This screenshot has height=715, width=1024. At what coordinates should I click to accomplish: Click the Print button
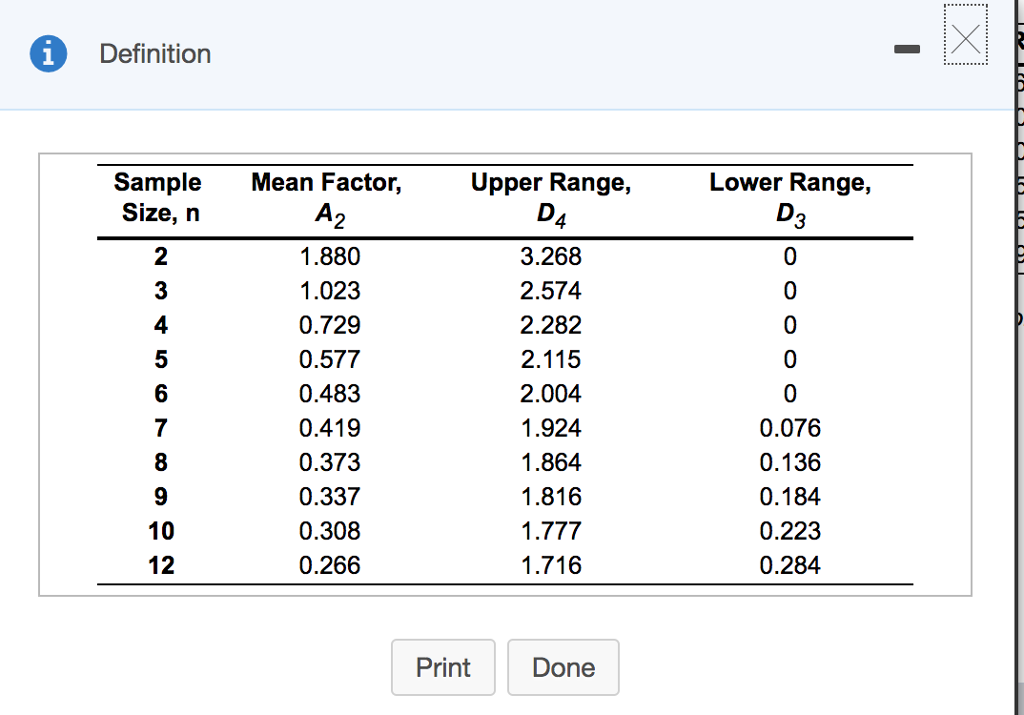point(443,667)
